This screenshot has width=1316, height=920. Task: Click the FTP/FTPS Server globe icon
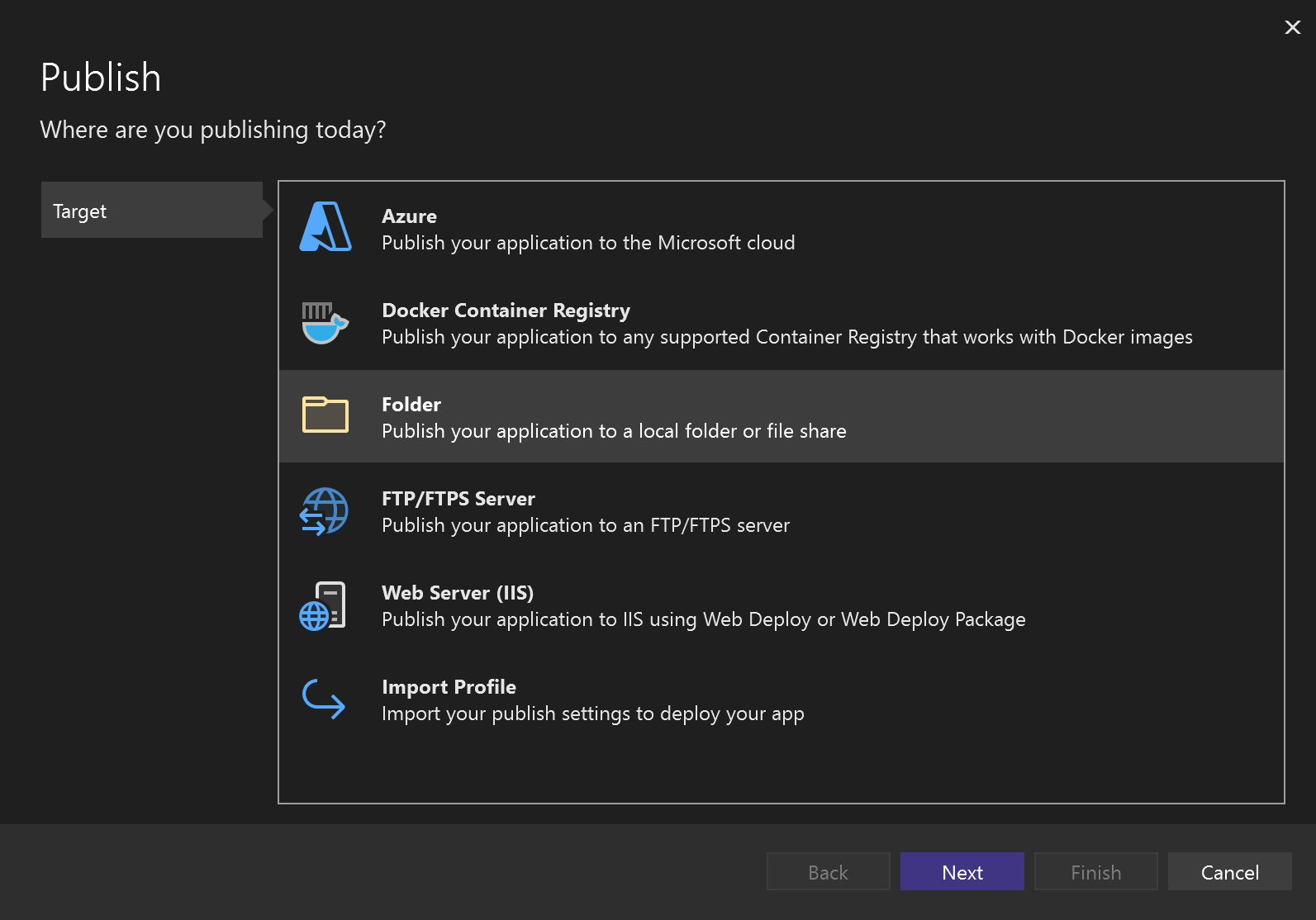pyautogui.click(x=324, y=510)
